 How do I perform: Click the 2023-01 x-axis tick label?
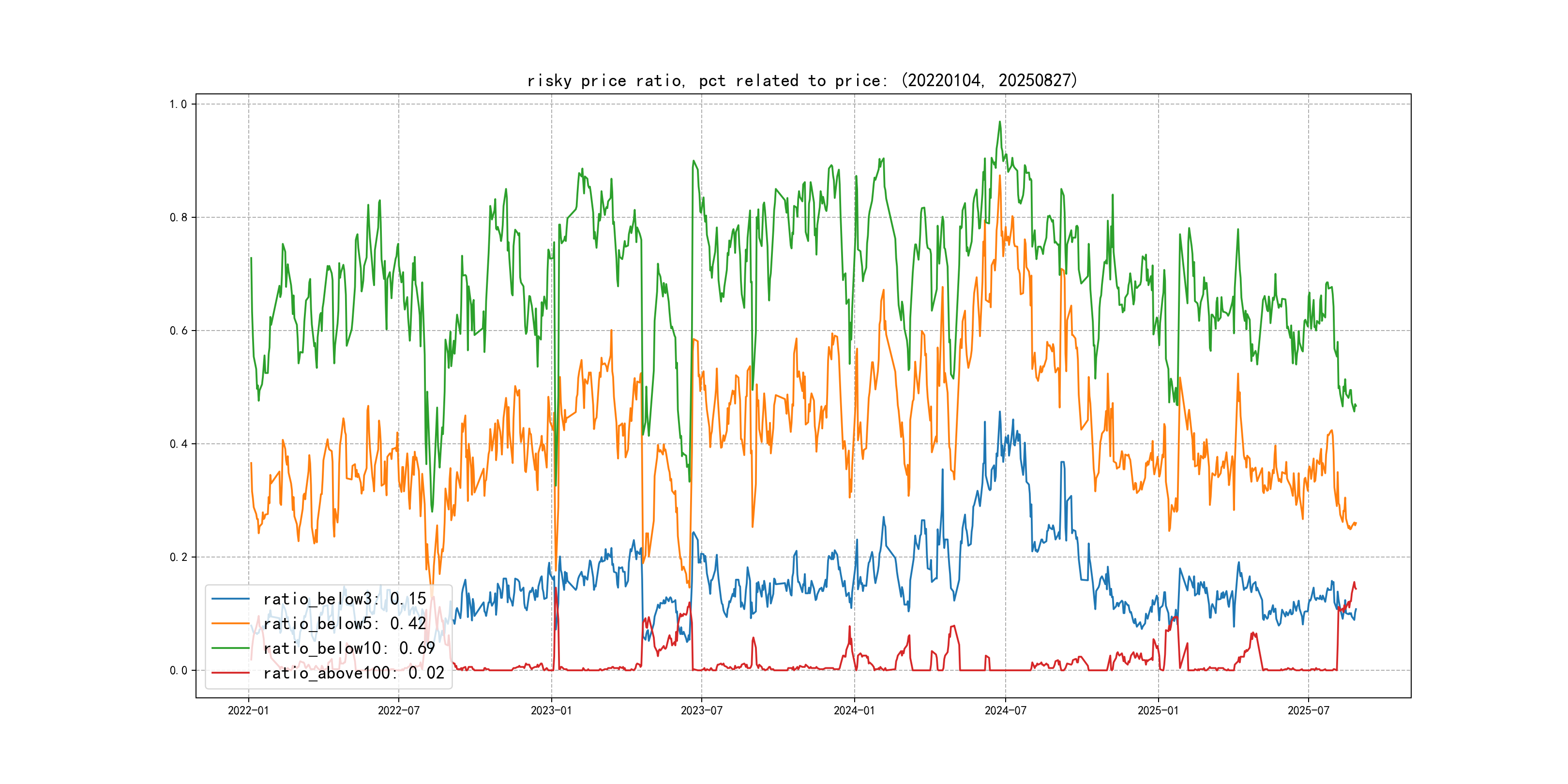552,710
